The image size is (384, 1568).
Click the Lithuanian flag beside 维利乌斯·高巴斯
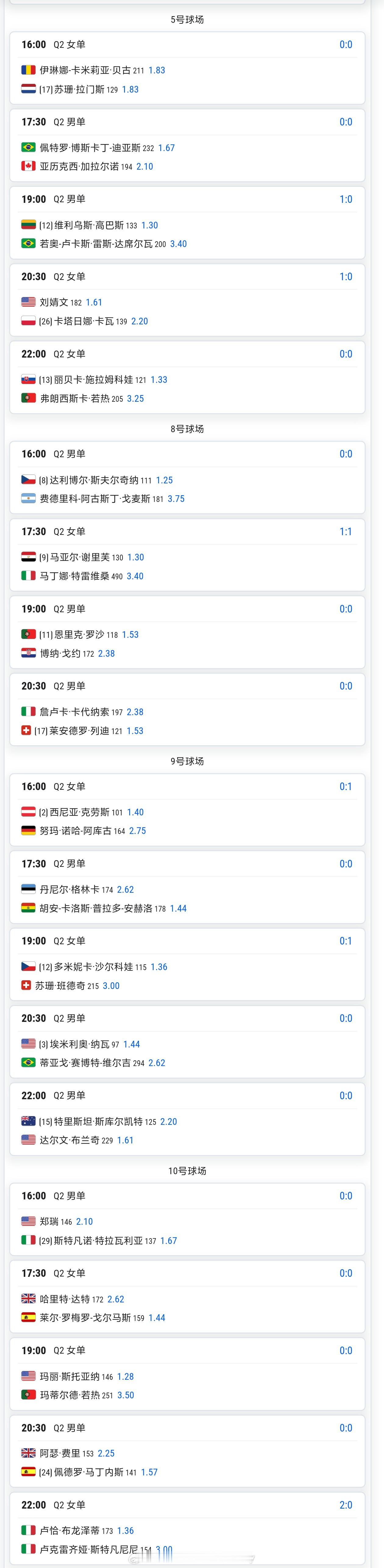(x=28, y=225)
